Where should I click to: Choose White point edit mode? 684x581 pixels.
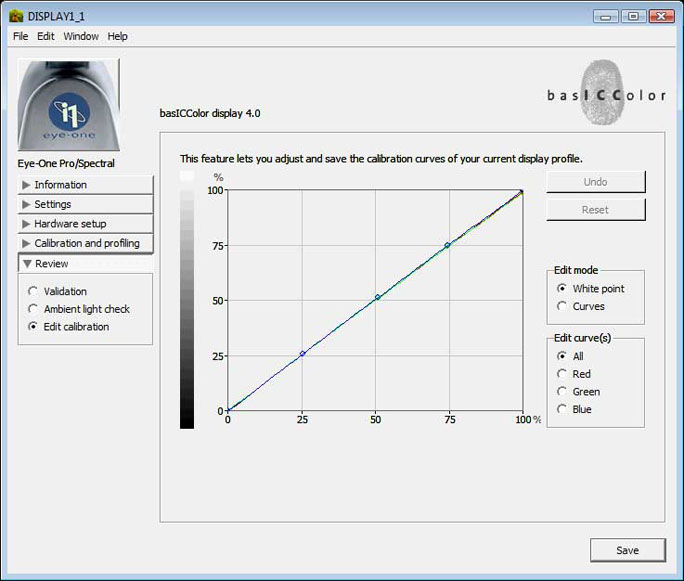tap(562, 288)
